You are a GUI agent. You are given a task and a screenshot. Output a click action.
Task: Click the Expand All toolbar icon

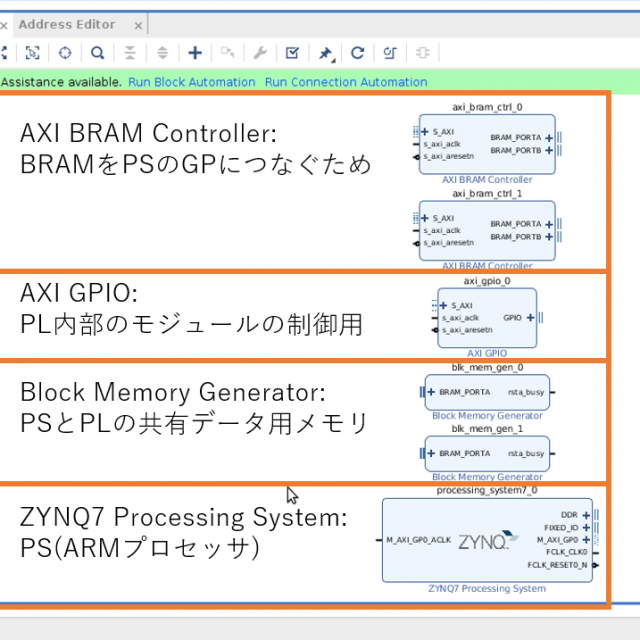click(163, 53)
